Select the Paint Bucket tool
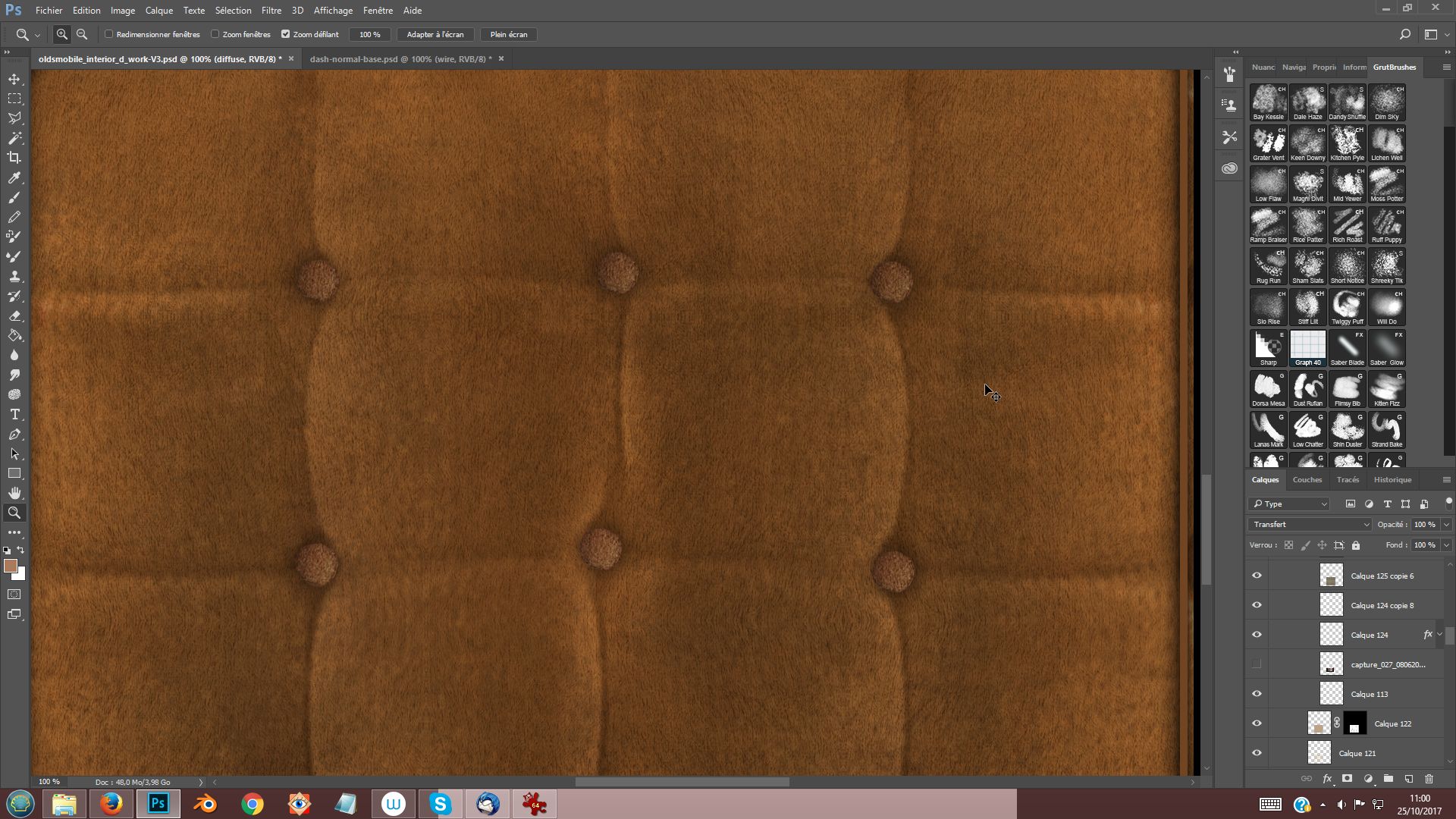The height and width of the screenshot is (819, 1456). tap(14, 335)
